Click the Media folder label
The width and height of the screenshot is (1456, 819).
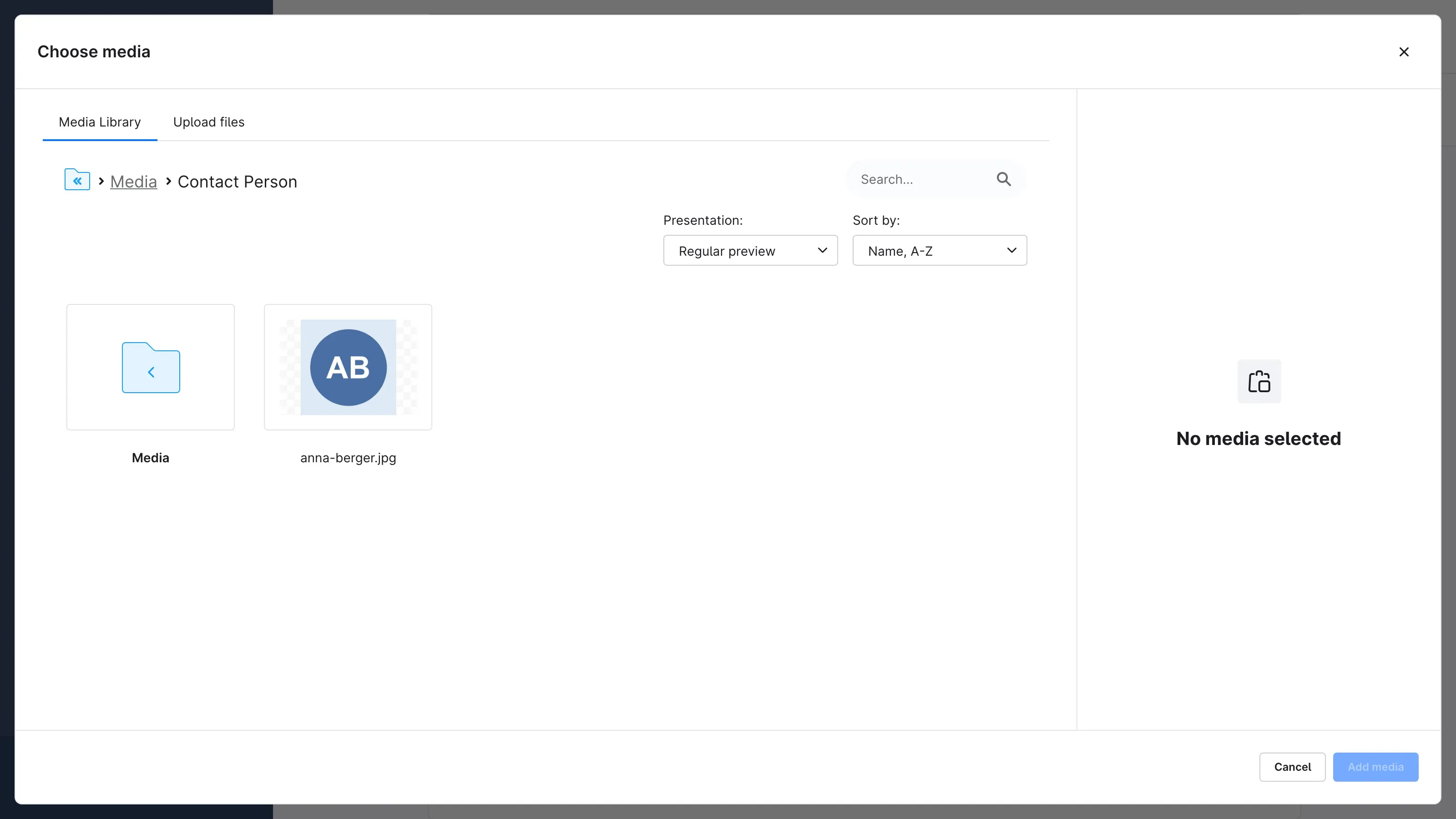[x=150, y=458]
